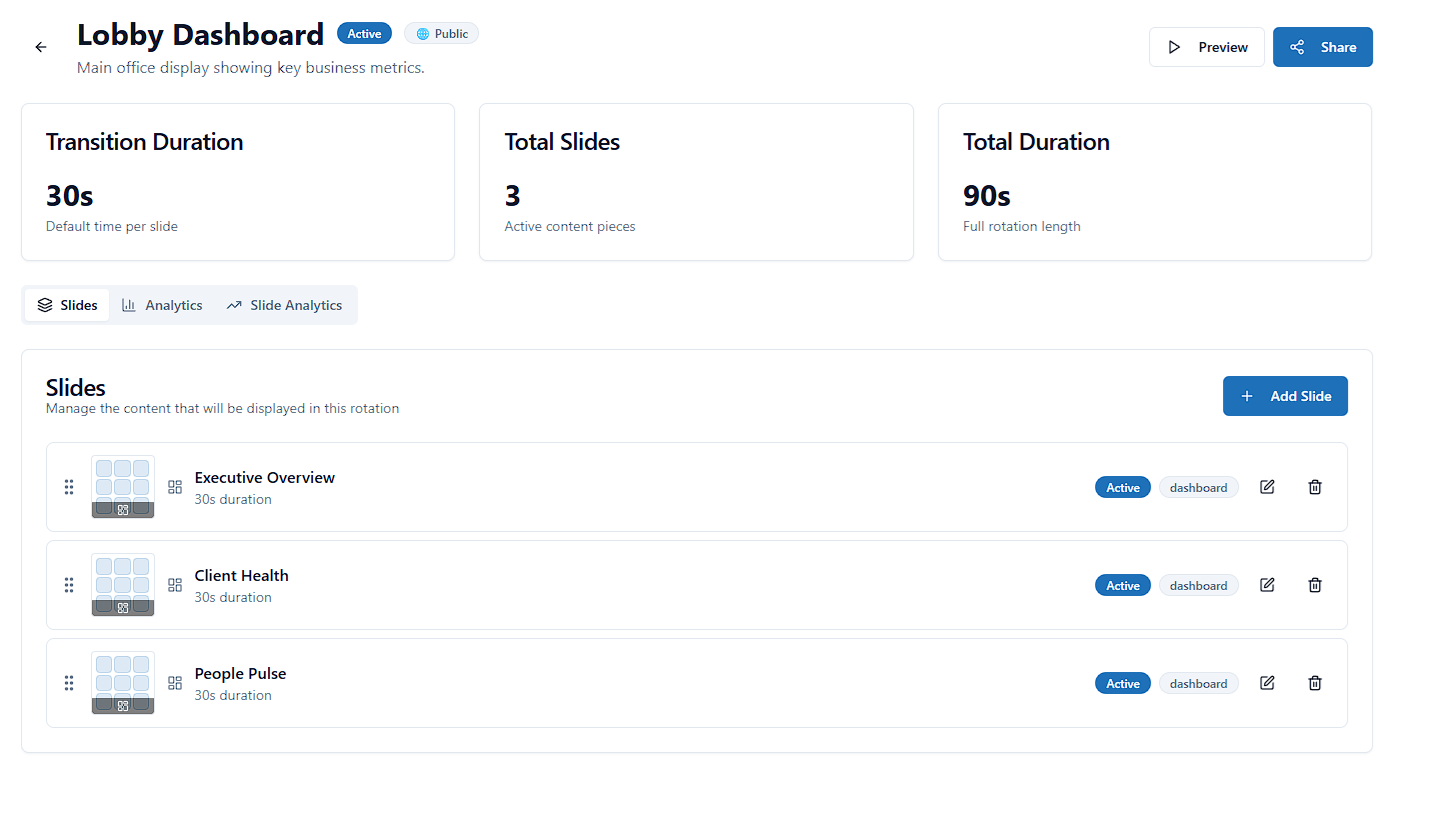Screen dimensions: 1429x834
Task: Click the People Pulse drag handle
Action: pos(69,683)
